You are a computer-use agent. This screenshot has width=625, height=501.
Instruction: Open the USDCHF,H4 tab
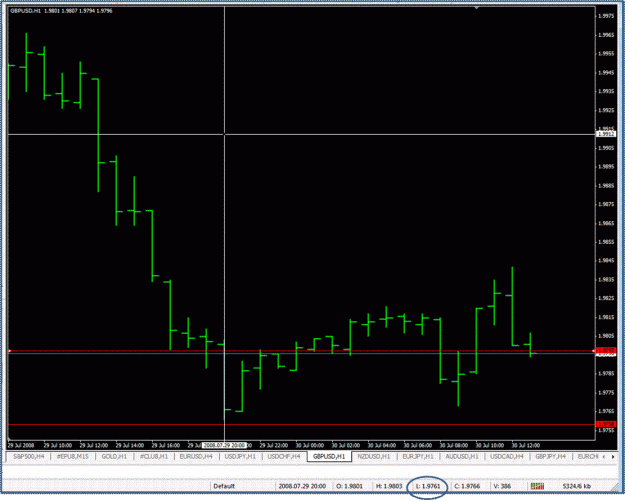click(x=284, y=456)
